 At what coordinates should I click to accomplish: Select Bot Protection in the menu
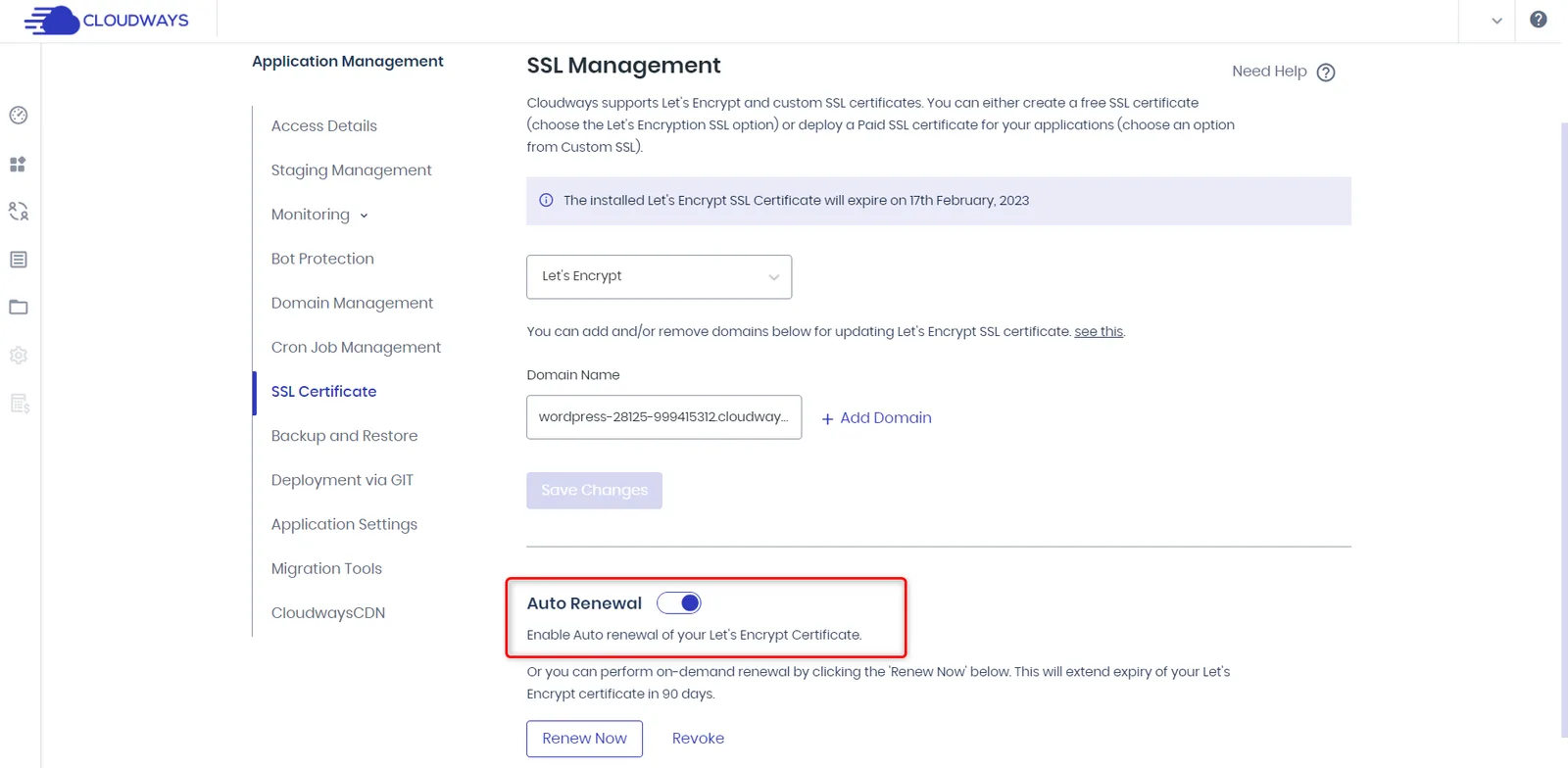(x=322, y=259)
